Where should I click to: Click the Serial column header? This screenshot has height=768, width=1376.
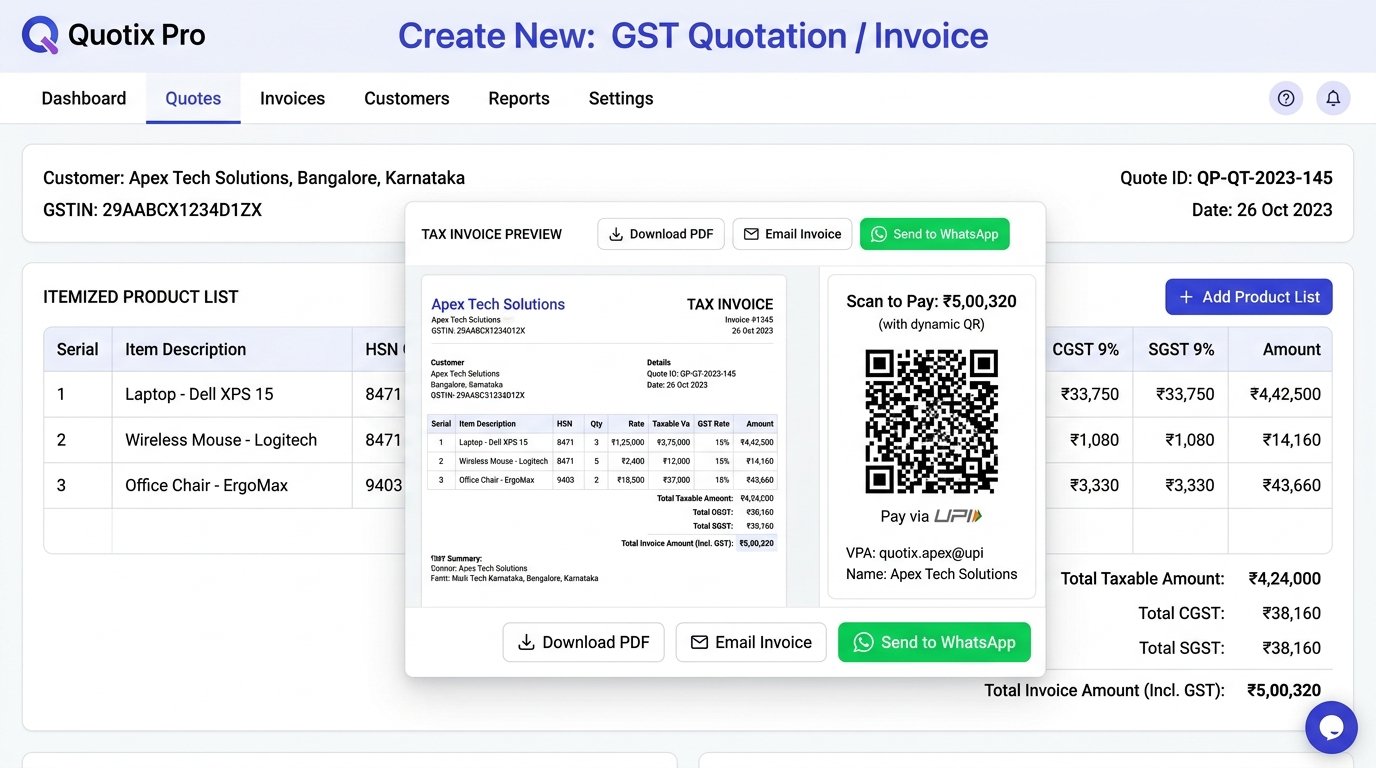click(x=77, y=349)
